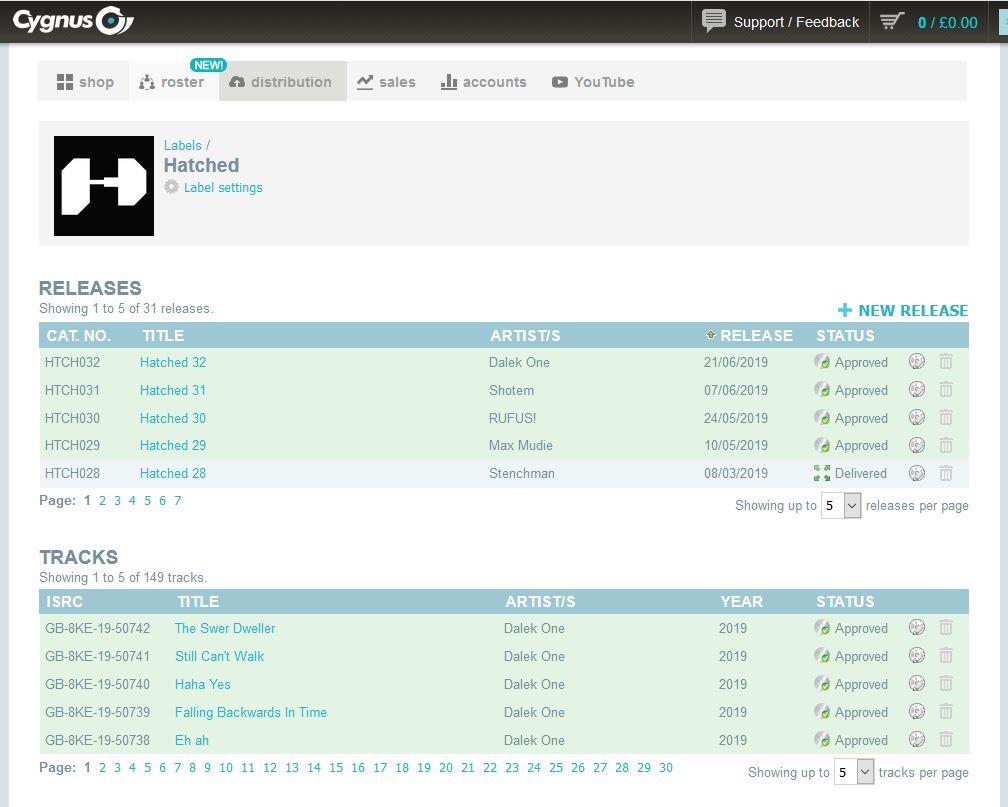Screen dimensions: 1008x807
Task: Open The Swer Dweller track link
Action: click(225, 628)
